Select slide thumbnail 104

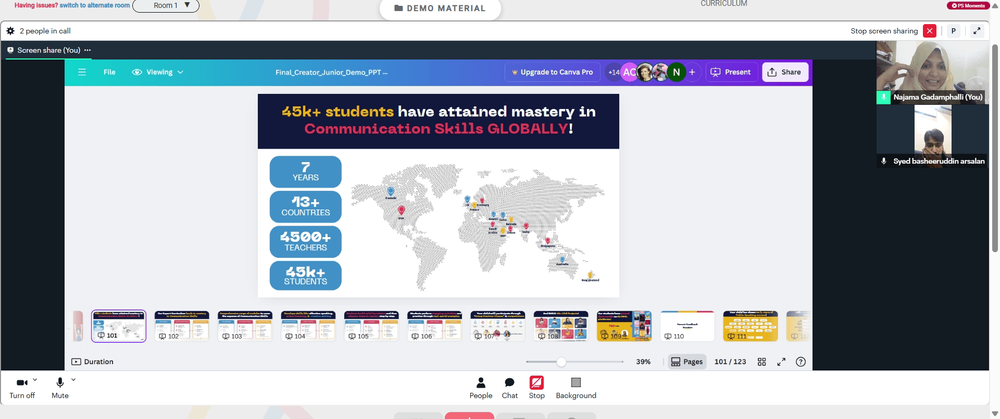pyautogui.click(x=308, y=326)
